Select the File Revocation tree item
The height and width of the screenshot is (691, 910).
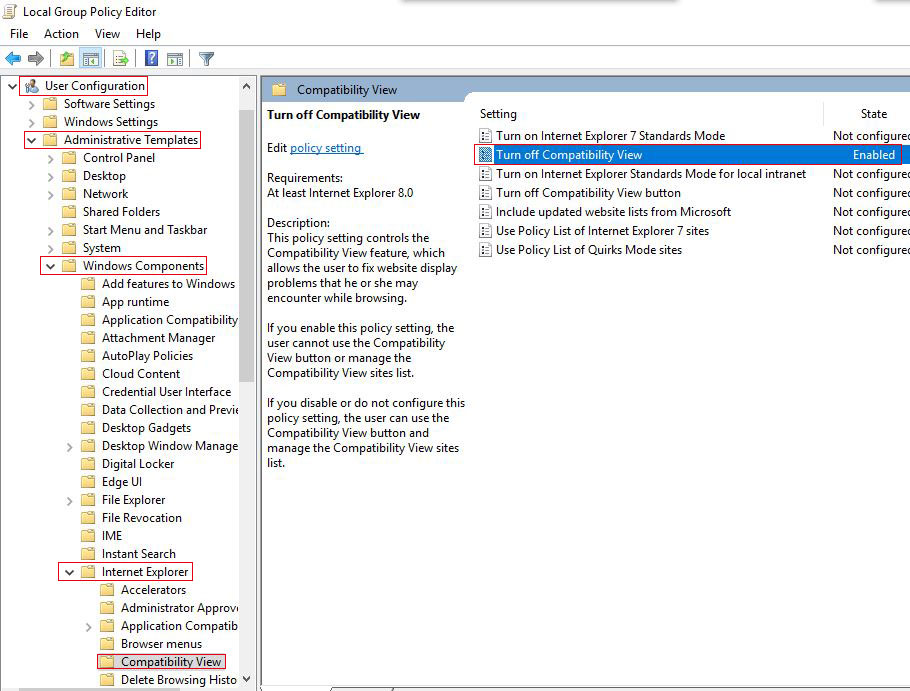click(x=142, y=518)
